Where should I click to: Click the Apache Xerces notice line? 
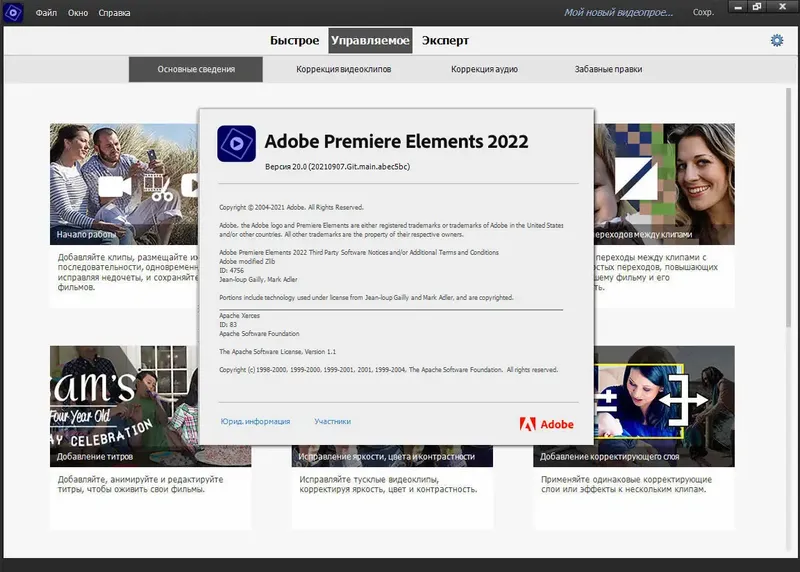pyautogui.click(x=239, y=316)
